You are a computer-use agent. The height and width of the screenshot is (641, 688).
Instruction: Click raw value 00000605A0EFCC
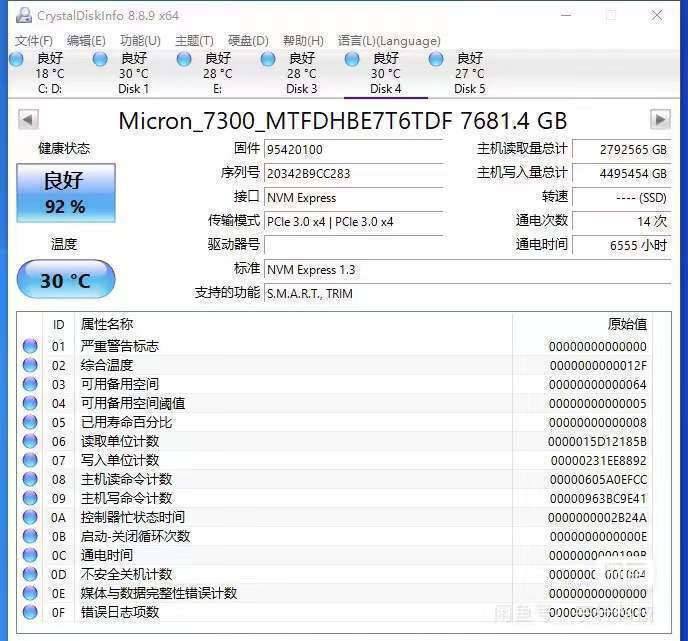pyautogui.click(x=598, y=480)
